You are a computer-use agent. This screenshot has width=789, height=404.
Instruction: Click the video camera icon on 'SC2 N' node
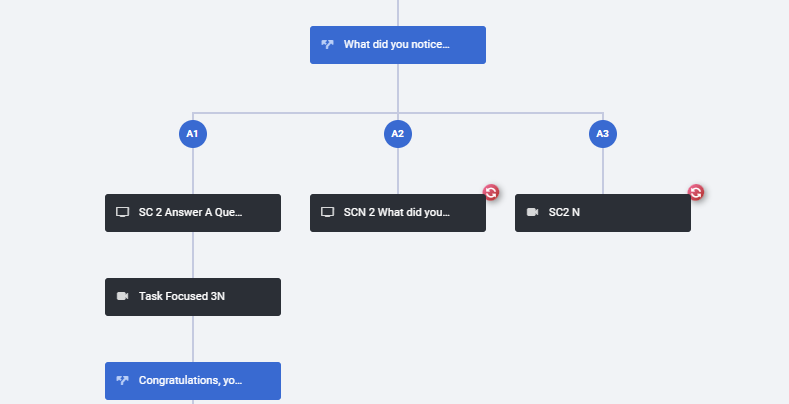click(x=532, y=212)
